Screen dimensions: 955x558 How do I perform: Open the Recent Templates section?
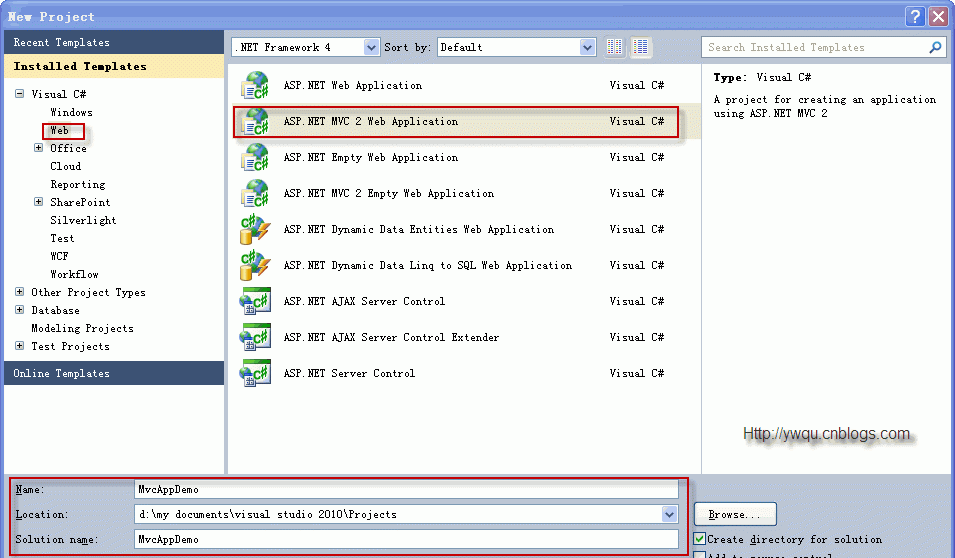[114, 42]
